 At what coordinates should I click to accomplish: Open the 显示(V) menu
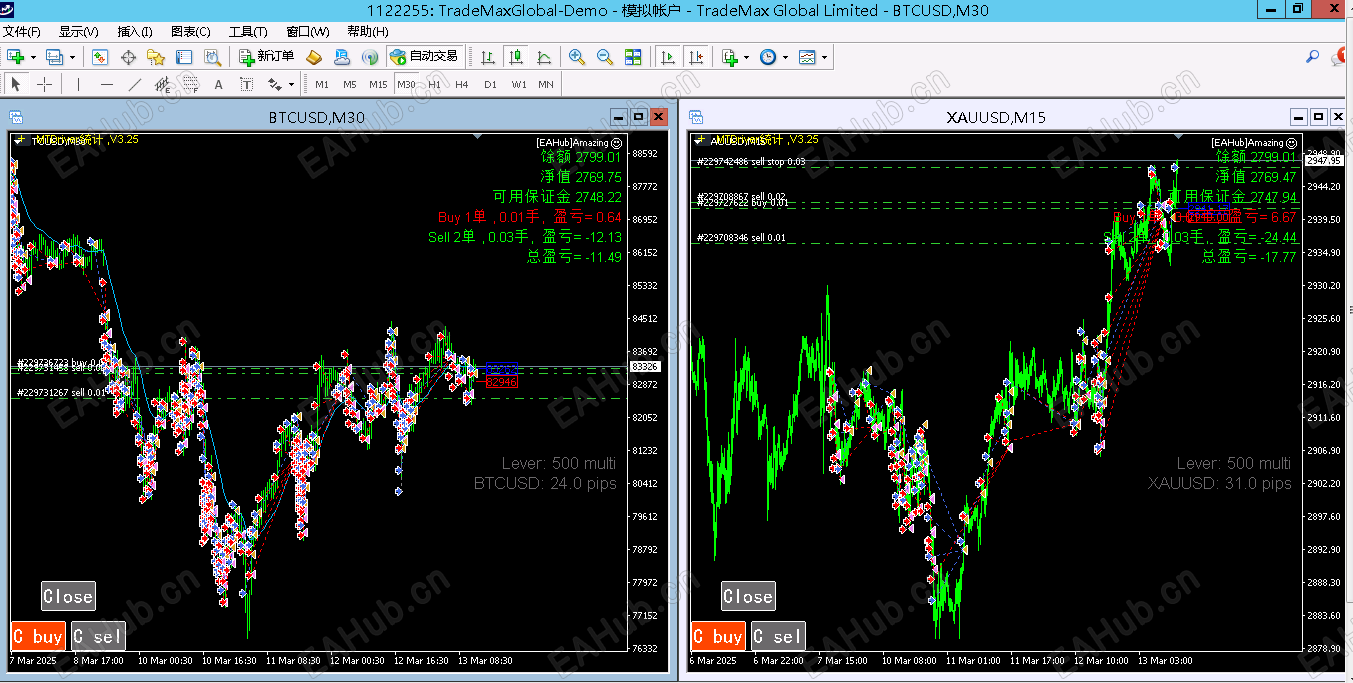78,31
